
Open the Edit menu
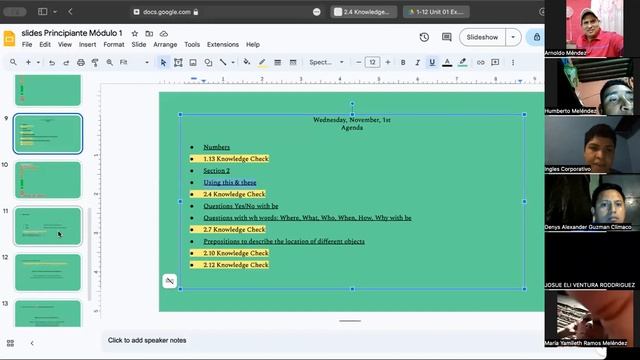click(x=45, y=44)
